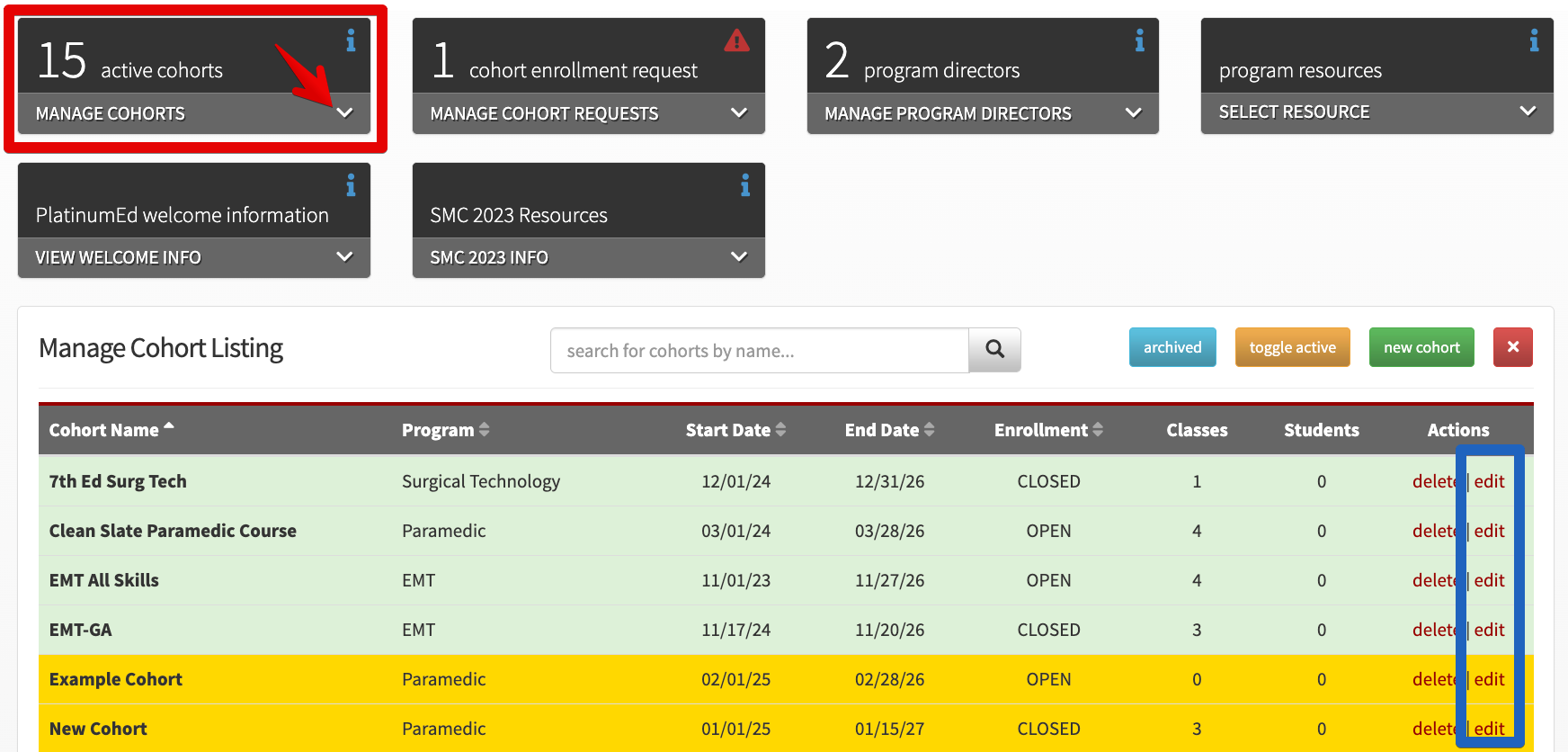Edit the EMT All Skills cohort
Image resolution: width=1568 pixels, height=752 pixels.
coord(1489,580)
